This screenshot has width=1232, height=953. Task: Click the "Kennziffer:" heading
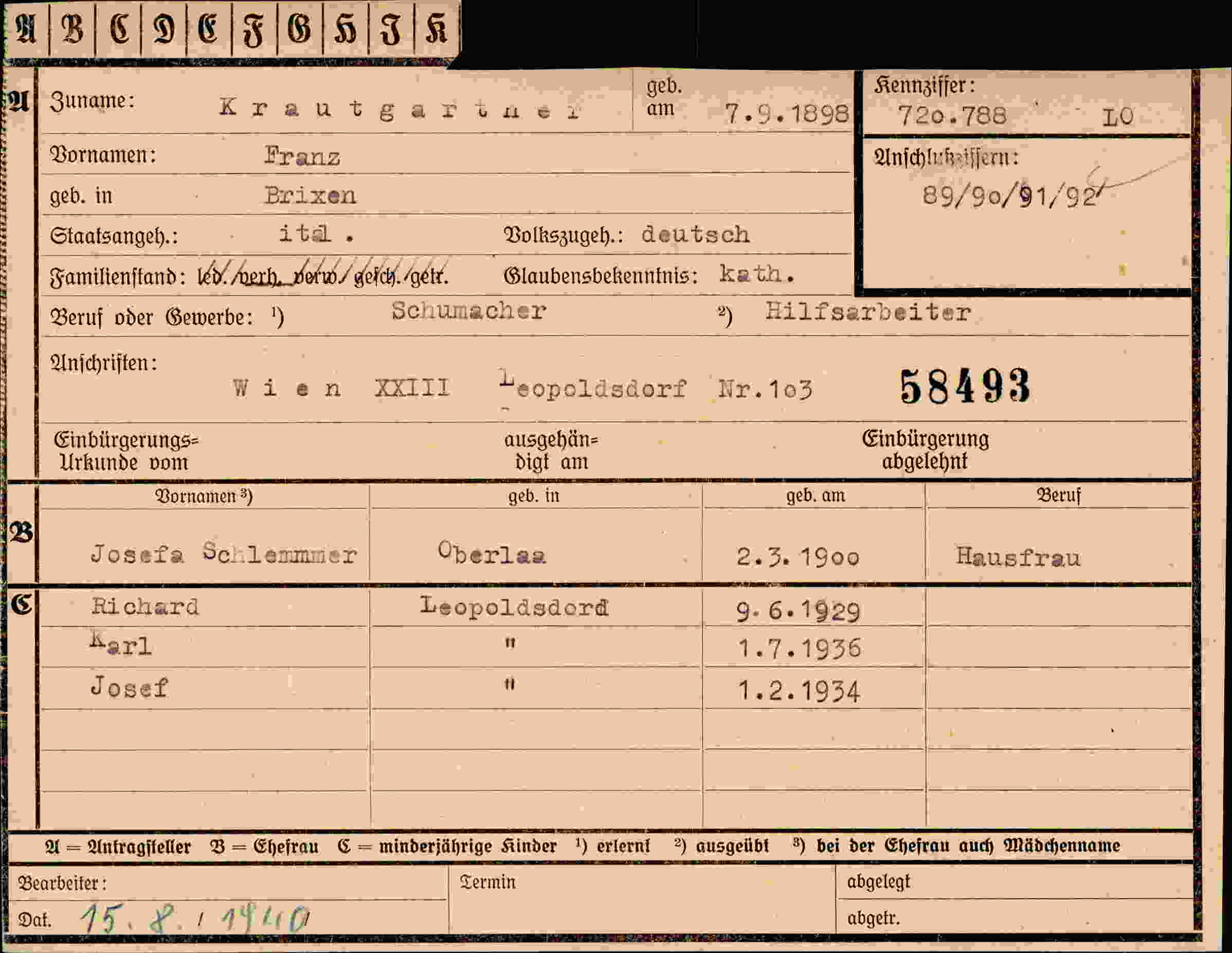click(x=925, y=86)
